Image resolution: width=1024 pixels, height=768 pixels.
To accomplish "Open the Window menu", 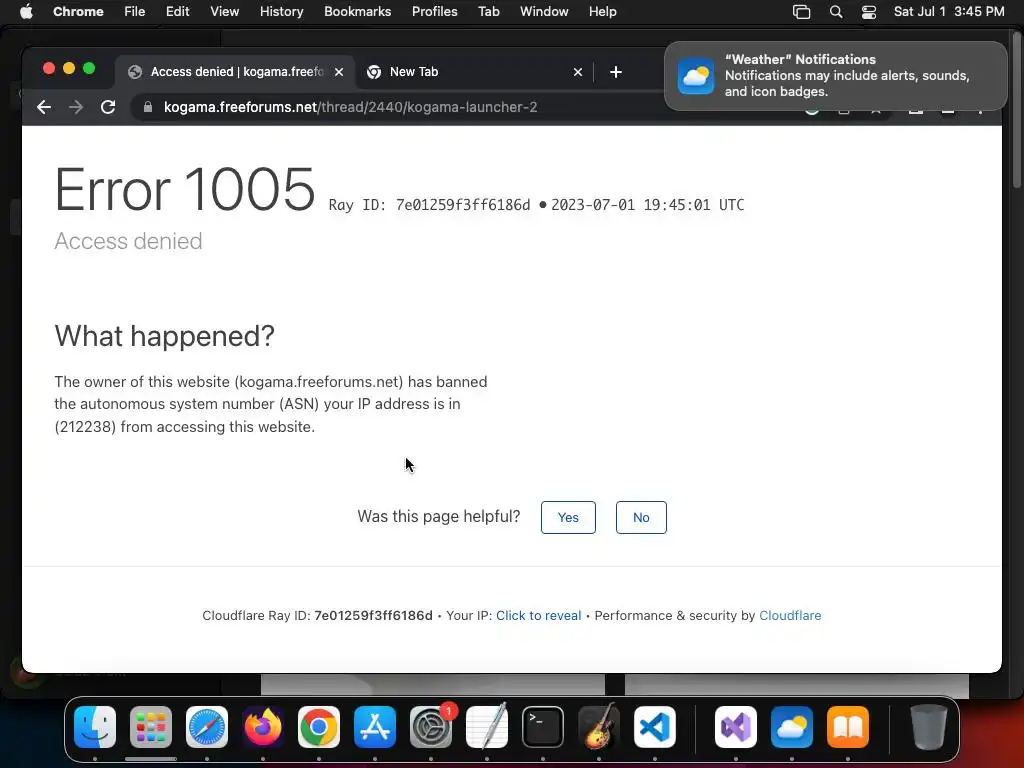I will (x=544, y=12).
